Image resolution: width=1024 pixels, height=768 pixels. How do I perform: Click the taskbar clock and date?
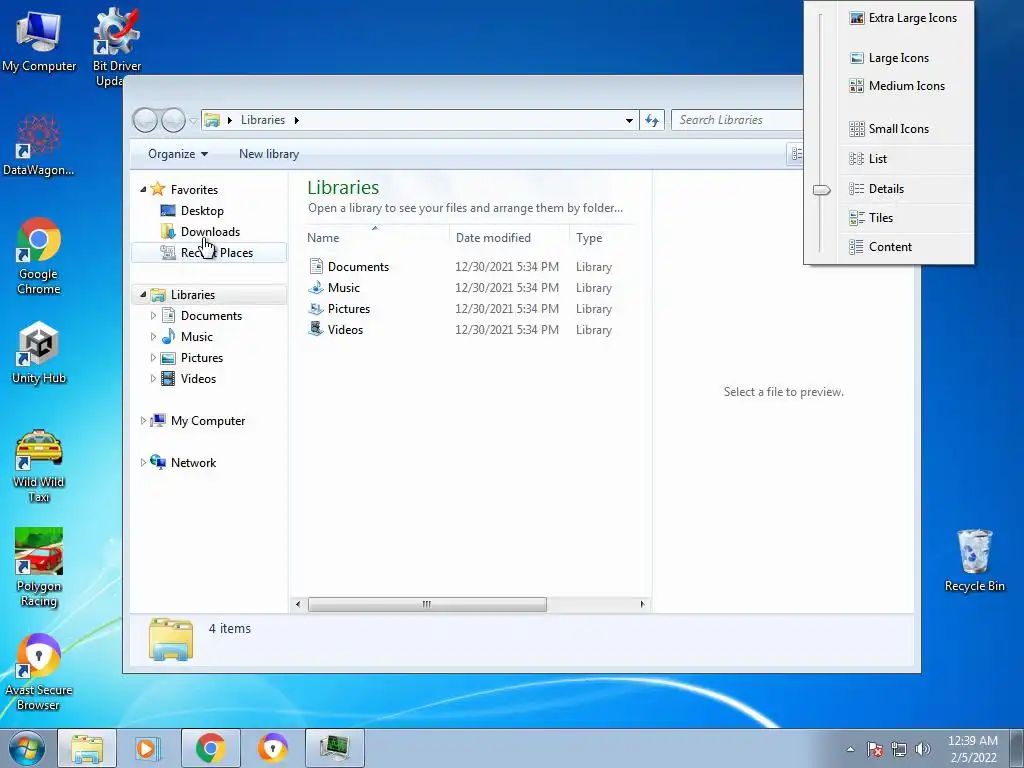pyautogui.click(x=973, y=749)
